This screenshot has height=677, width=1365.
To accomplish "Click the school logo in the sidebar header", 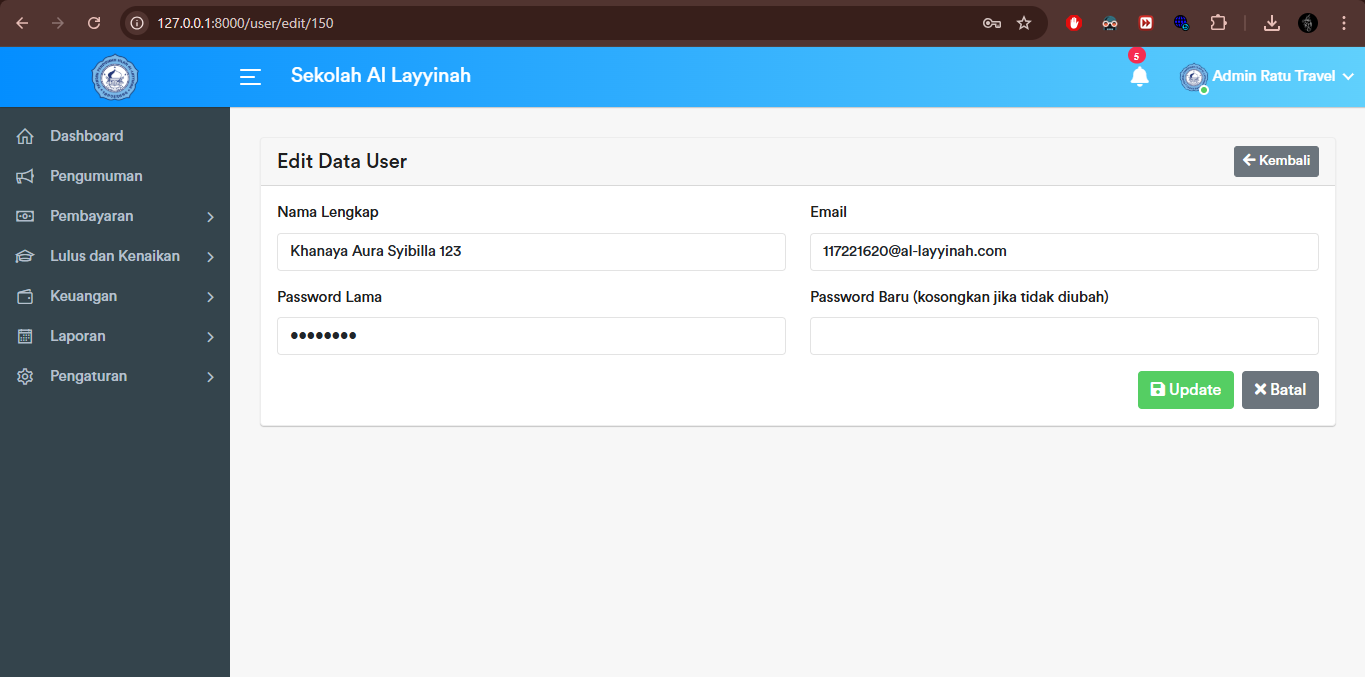I will coord(114,77).
